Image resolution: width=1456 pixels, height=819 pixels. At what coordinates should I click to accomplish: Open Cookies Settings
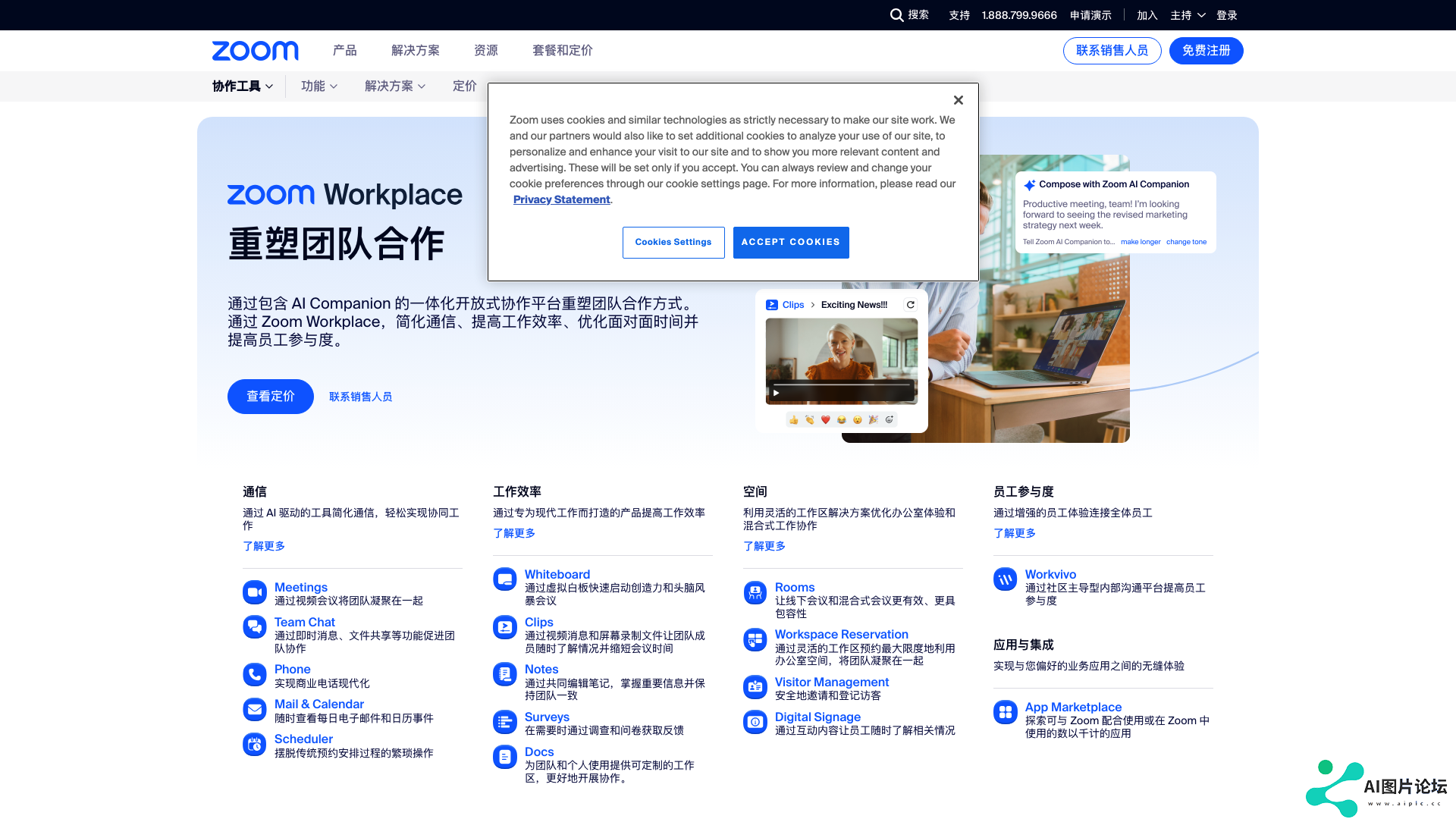pyautogui.click(x=673, y=243)
